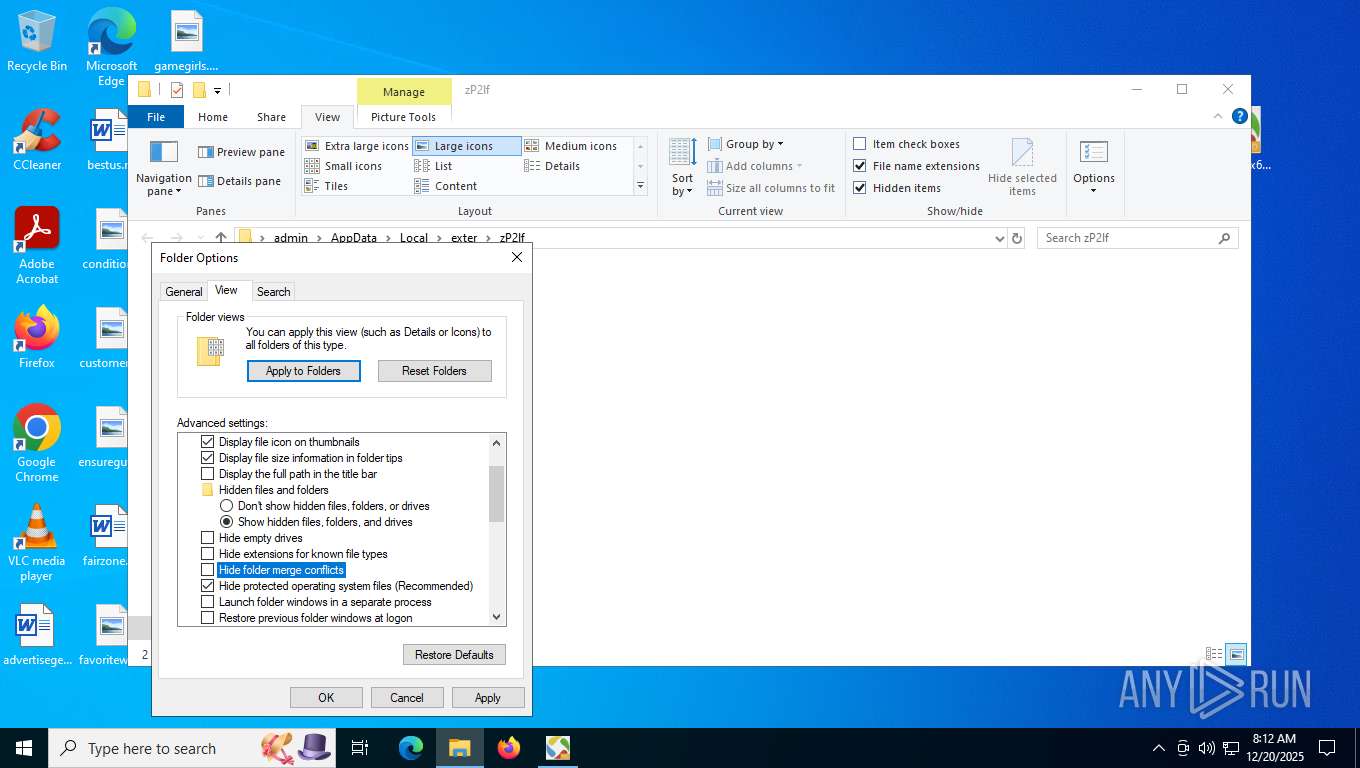Click Reset Folders button
Screen dimensions: 1360x768
(x=435, y=371)
